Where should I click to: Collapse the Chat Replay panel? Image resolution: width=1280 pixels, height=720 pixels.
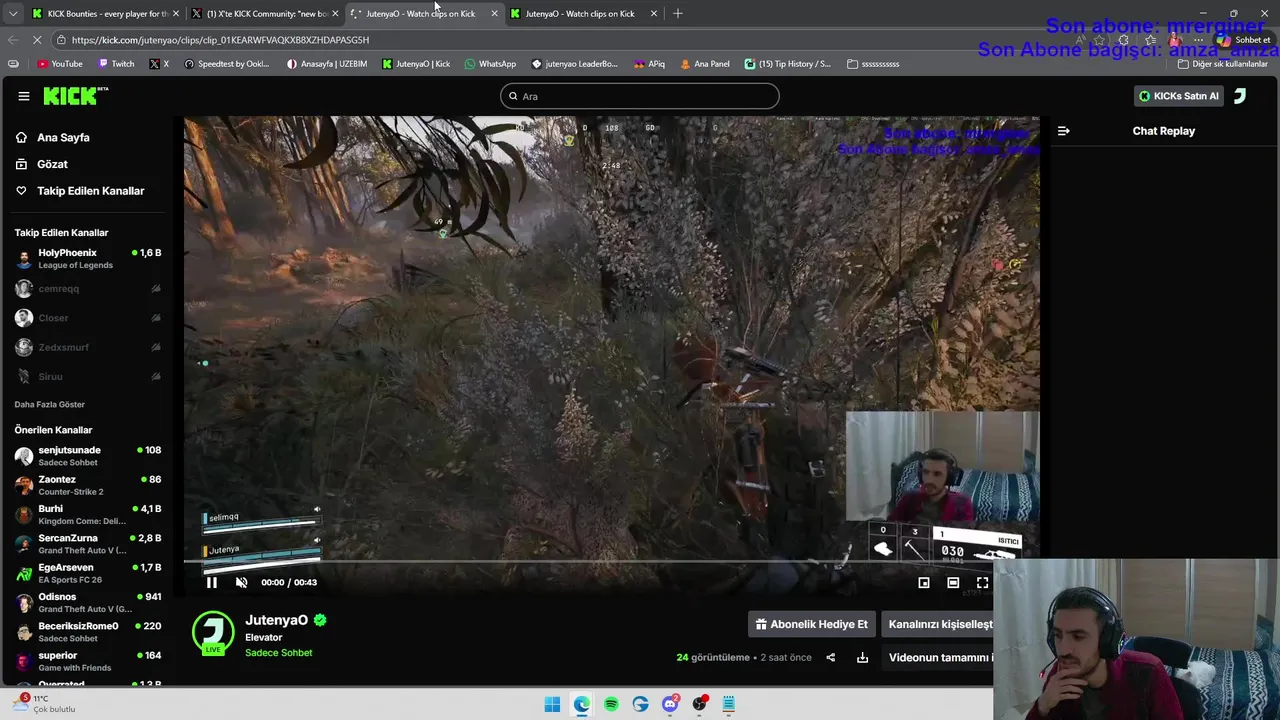pyautogui.click(x=1063, y=131)
